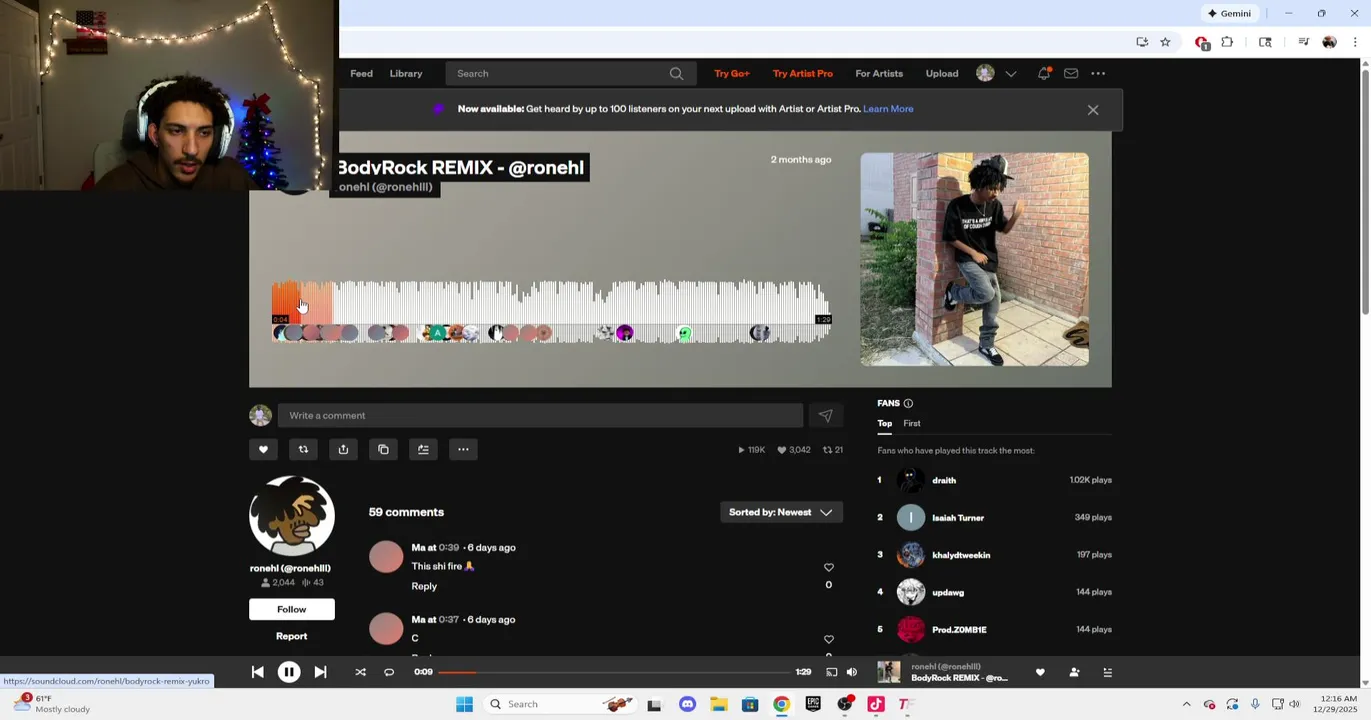The image size is (1371, 720).
Task: Like the BodyRock REMIX track
Action: pyautogui.click(x=263, y=449)
